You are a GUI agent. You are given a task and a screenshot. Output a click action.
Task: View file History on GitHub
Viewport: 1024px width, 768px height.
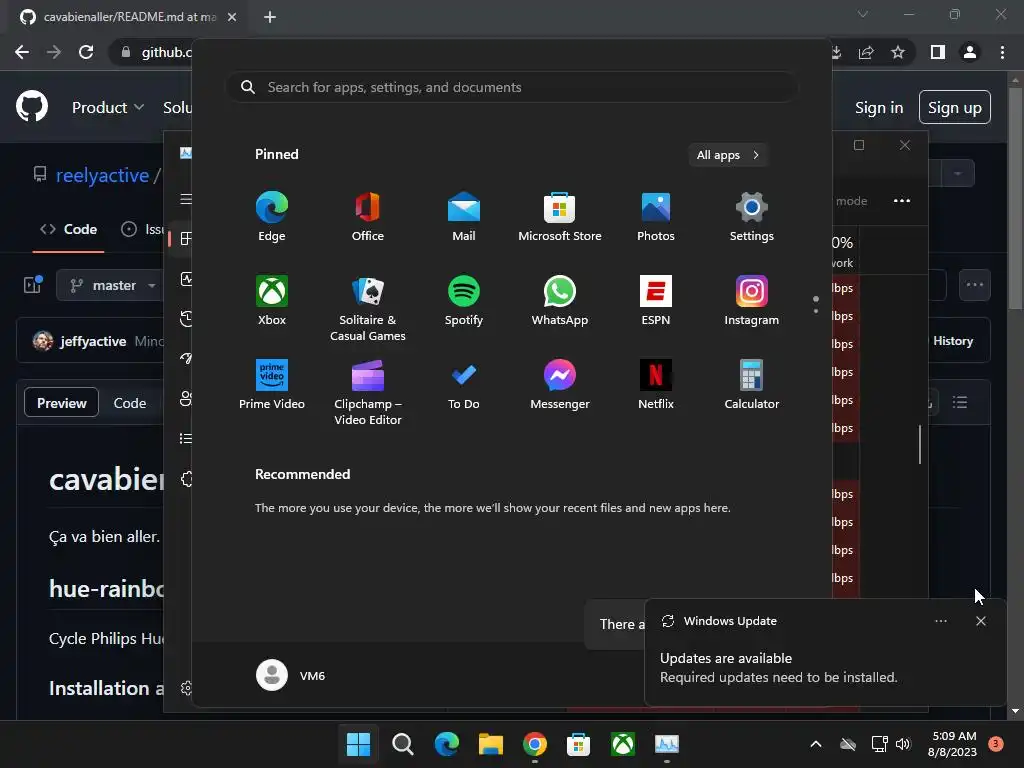pyautogui.click(x=952, y=341)
